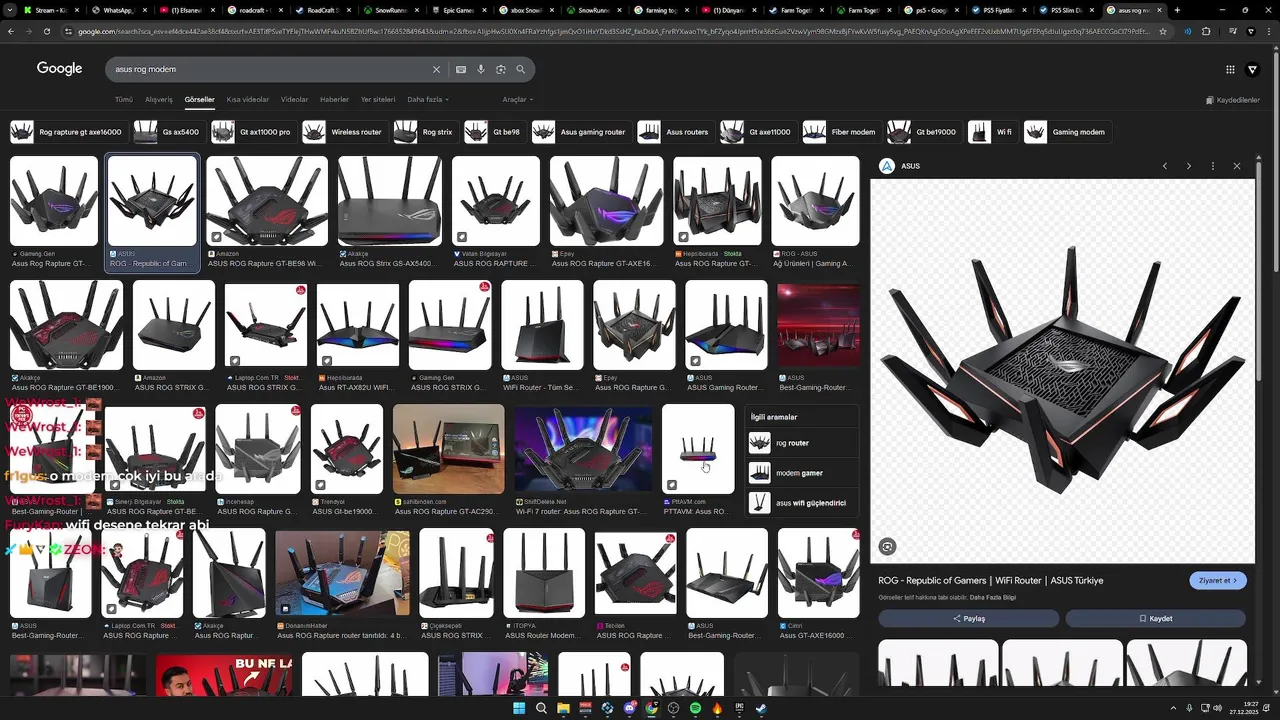Select related search 'rog router'
1280x720 pixels.
(802, 443)
